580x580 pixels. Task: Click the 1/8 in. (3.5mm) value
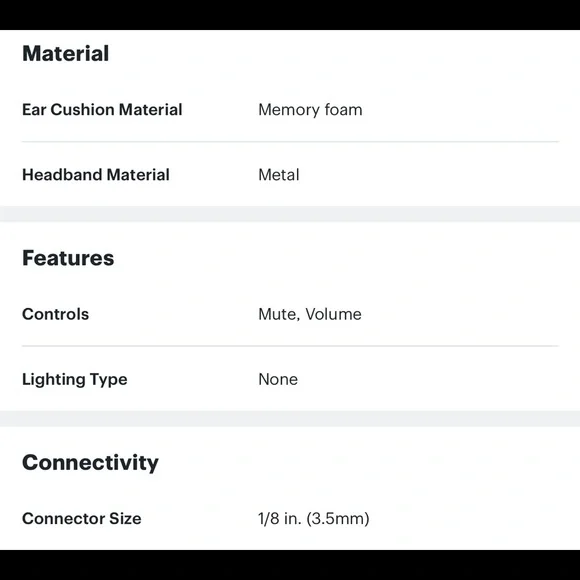(x=314, y=519)
